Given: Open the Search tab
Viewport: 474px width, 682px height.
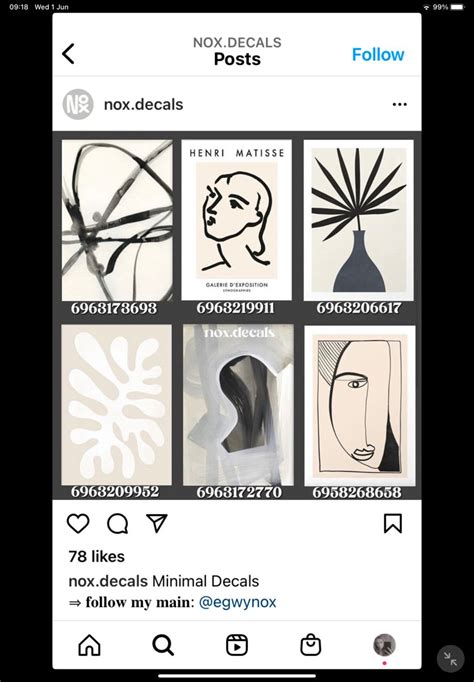Looking at the screenshot, I should pyautogui.click(x=163, y=645).
